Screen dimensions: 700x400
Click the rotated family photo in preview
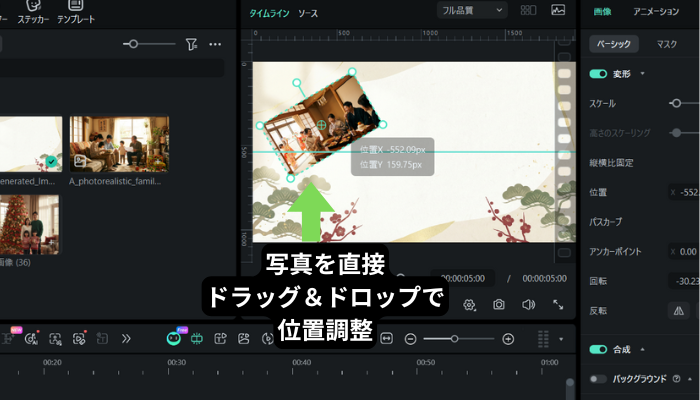pyautogui.click(x=321, y=125)
